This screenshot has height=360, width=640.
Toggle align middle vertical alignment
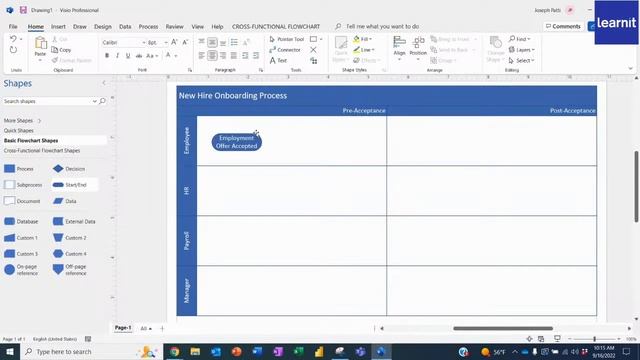(212, 42)
